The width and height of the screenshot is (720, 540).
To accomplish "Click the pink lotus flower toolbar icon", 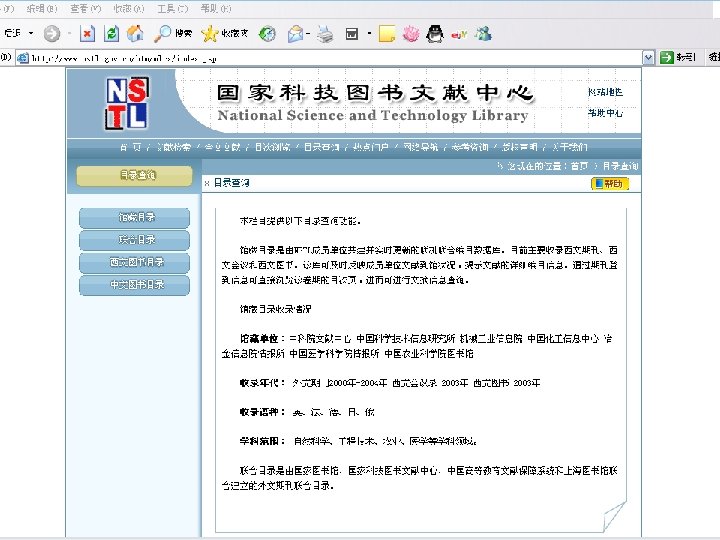I will click(411, 34).
